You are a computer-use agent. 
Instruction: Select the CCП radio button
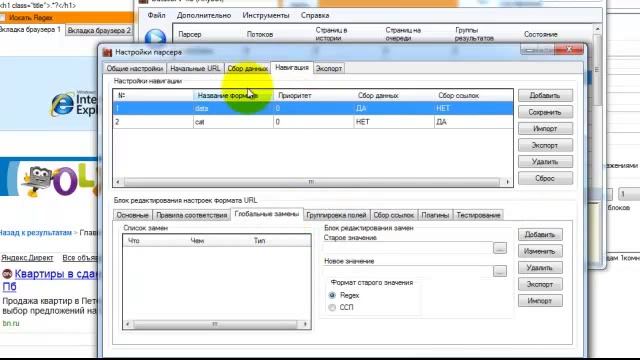pos(332,307)
